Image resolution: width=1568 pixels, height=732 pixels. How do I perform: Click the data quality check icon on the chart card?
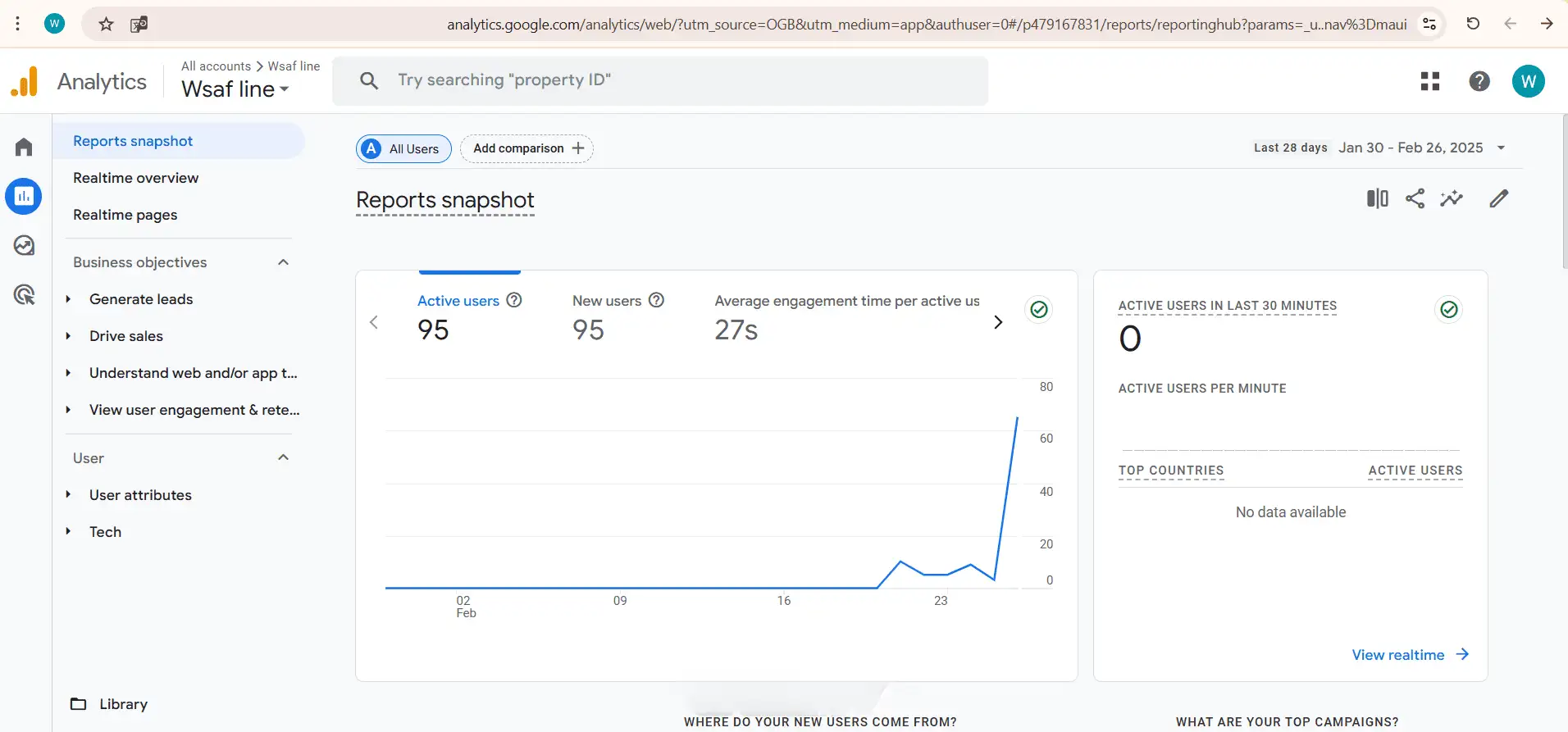[1039, 309]
